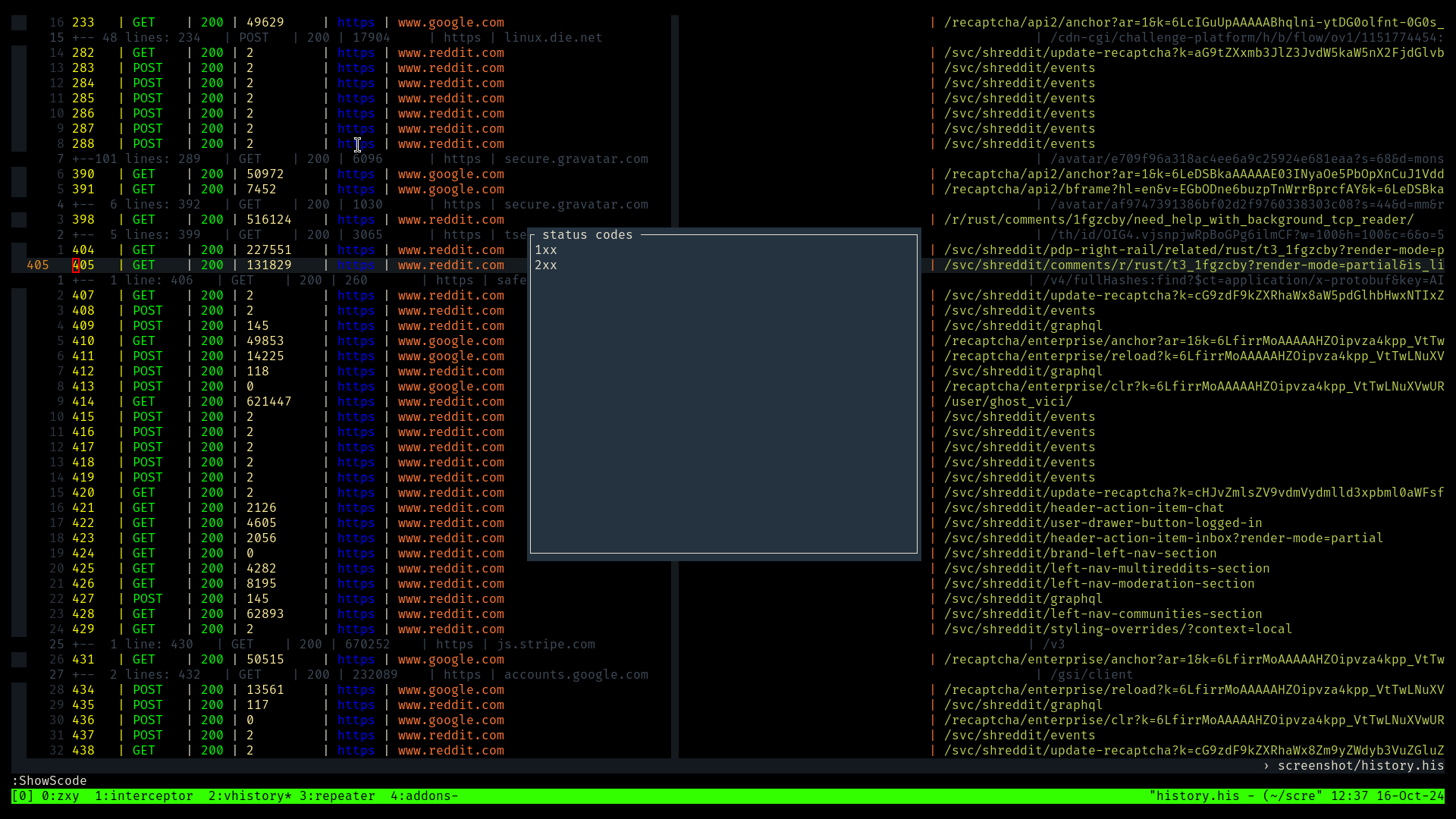
Task: Click the gutter sign next to request 390
Action: [x=18, y=174]
